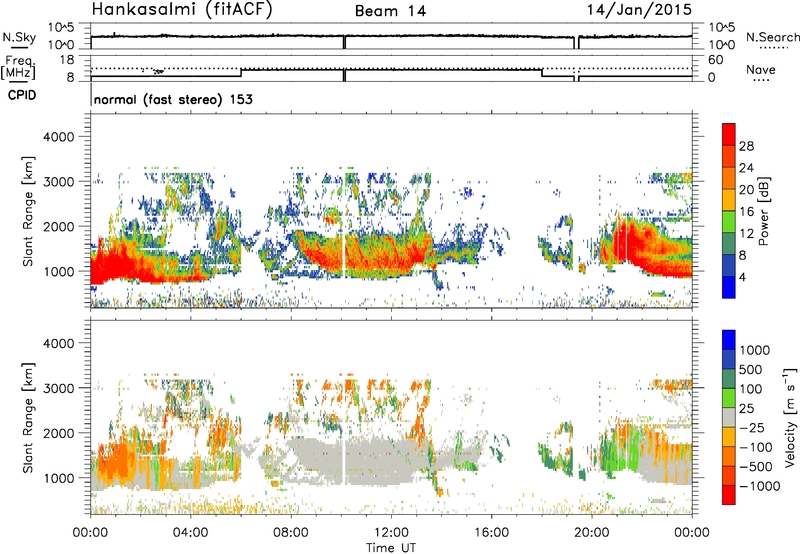Viewport: 800px width, 554px height.
Task: Click the Nave legend label
Action: [760, 69]
